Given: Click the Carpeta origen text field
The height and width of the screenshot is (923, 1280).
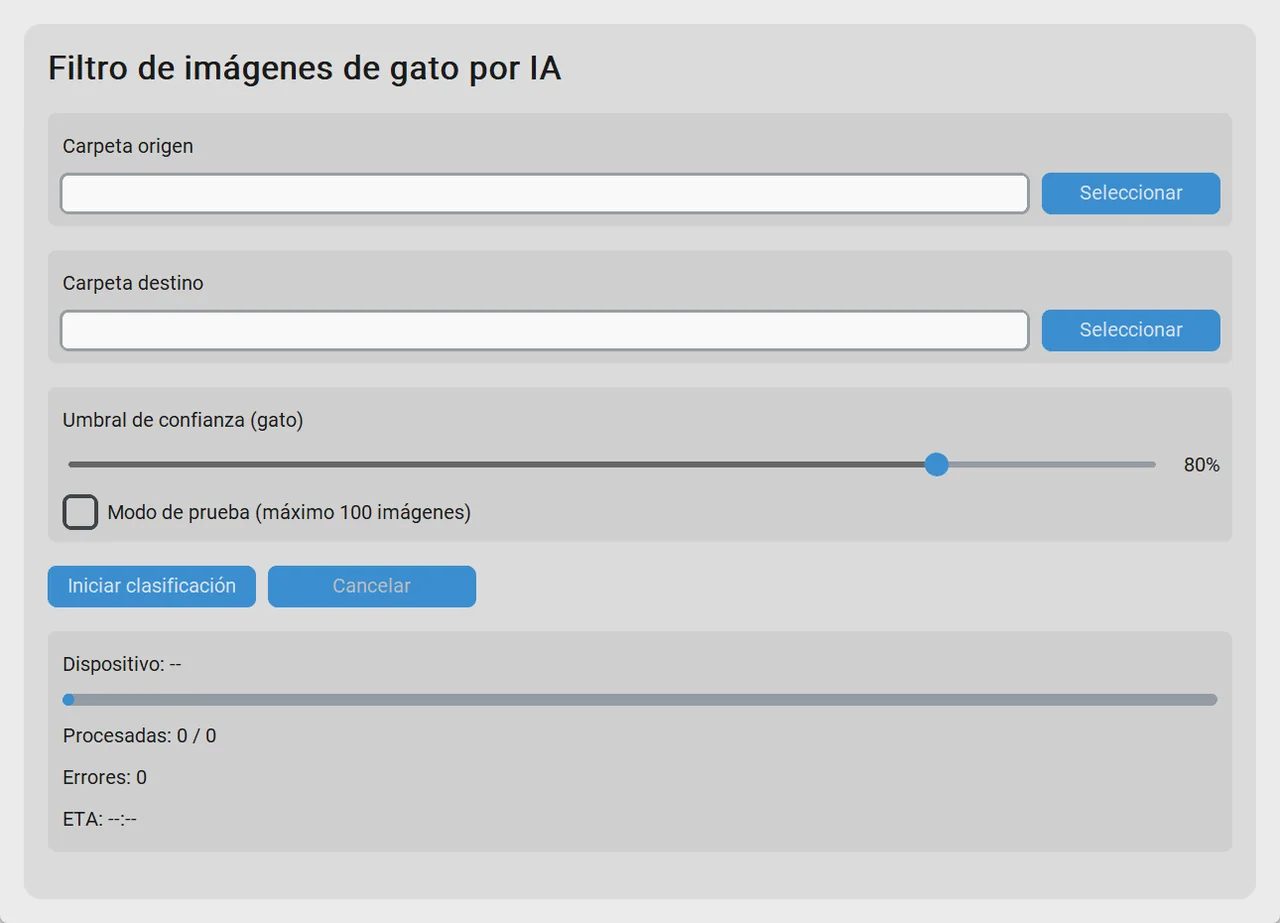Looking at the screenshot, I should [545, 193].
